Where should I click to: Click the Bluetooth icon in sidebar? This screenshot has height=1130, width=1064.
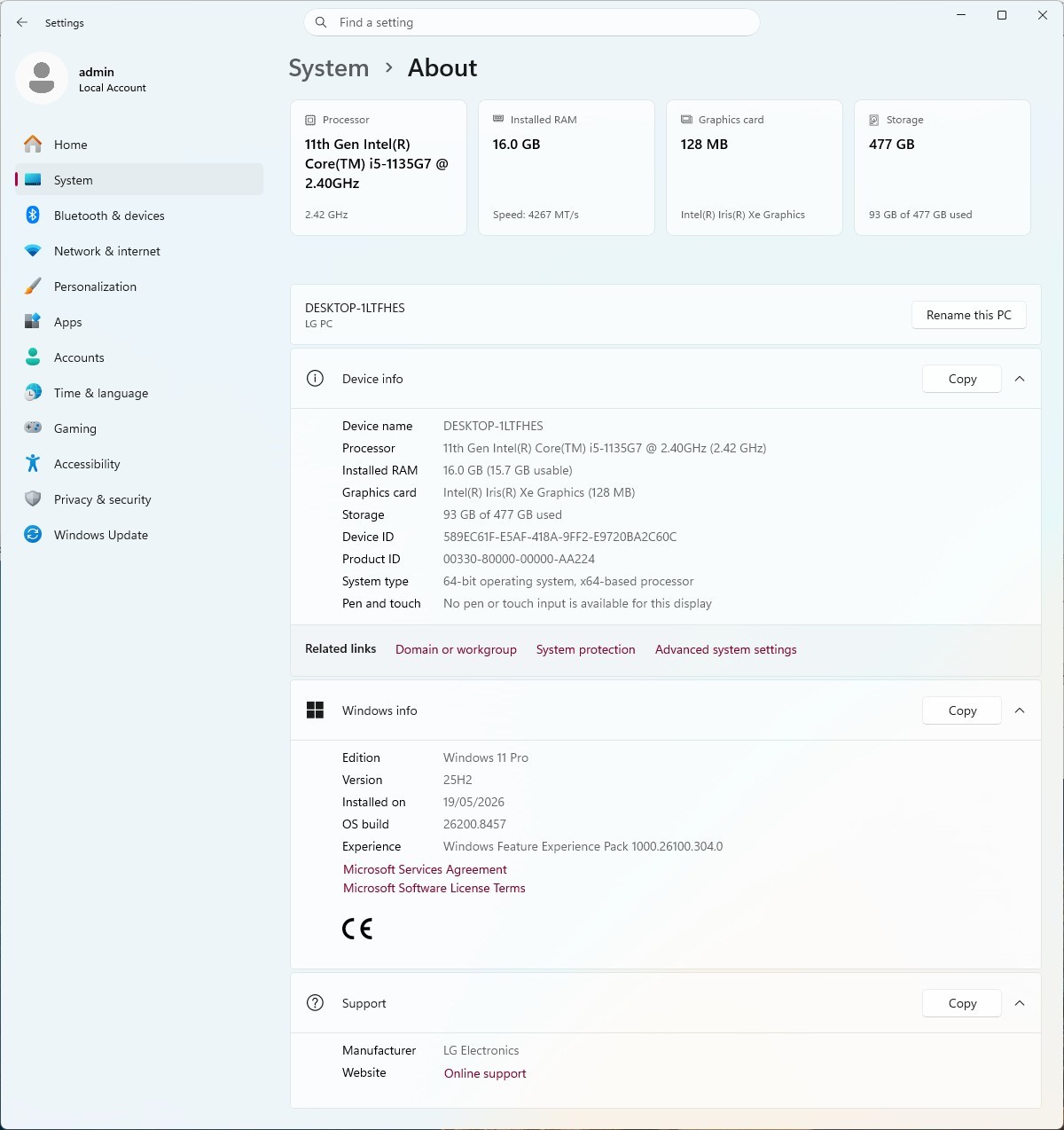[33, 215]
